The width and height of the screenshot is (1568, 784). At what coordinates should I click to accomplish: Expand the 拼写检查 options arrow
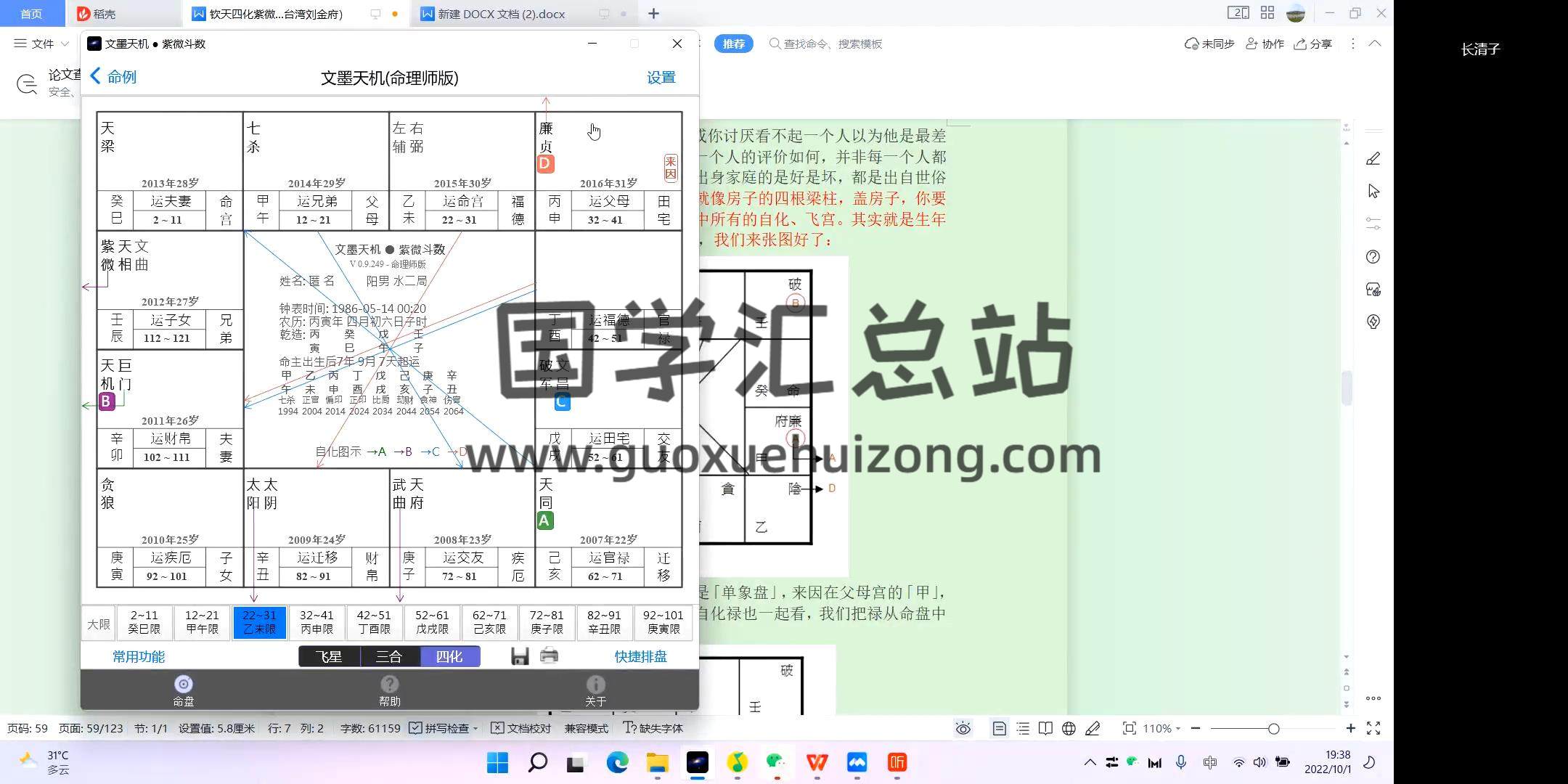475,728
